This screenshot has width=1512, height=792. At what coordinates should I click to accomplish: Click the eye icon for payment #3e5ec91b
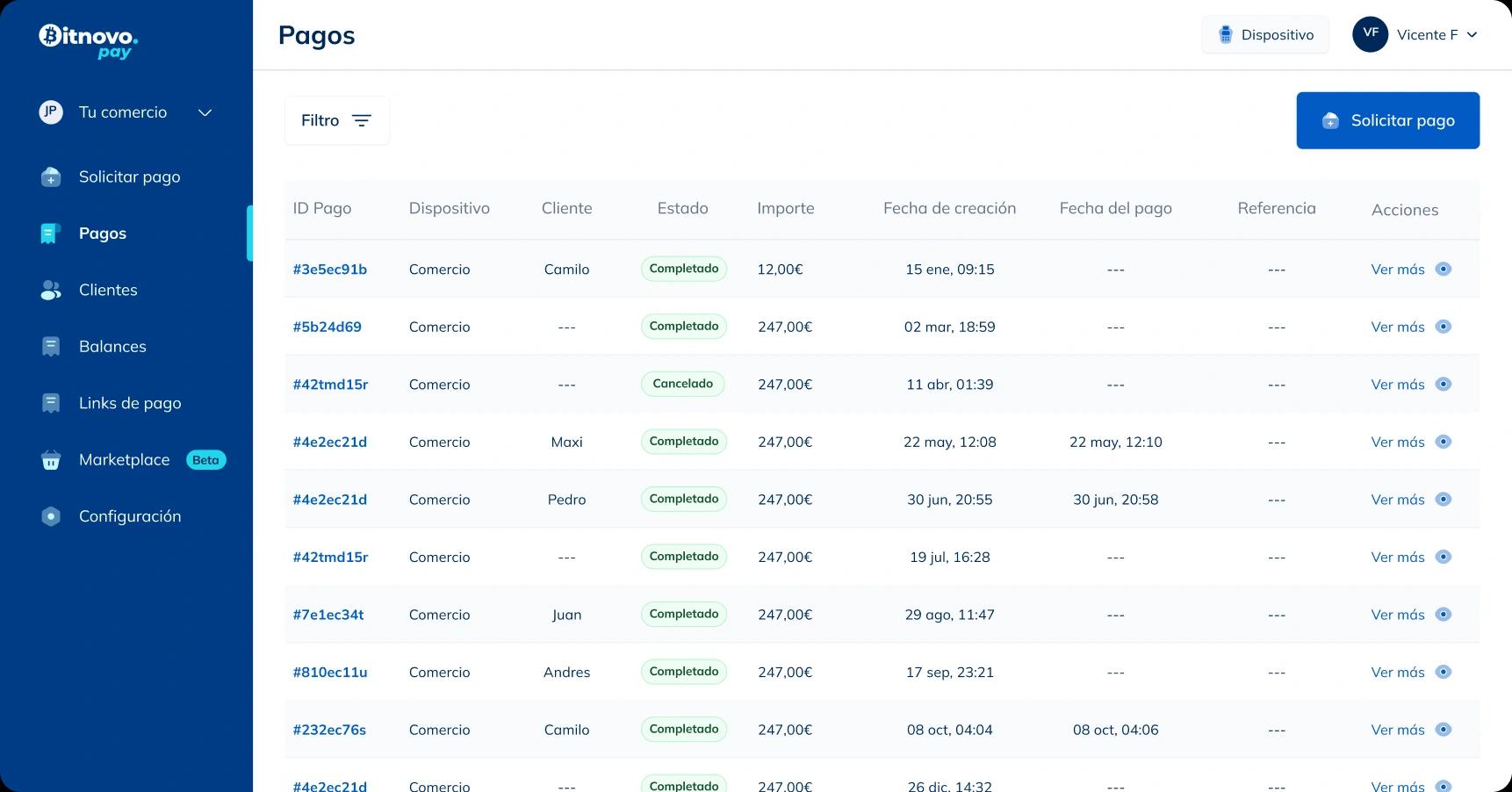(1444, 269)
